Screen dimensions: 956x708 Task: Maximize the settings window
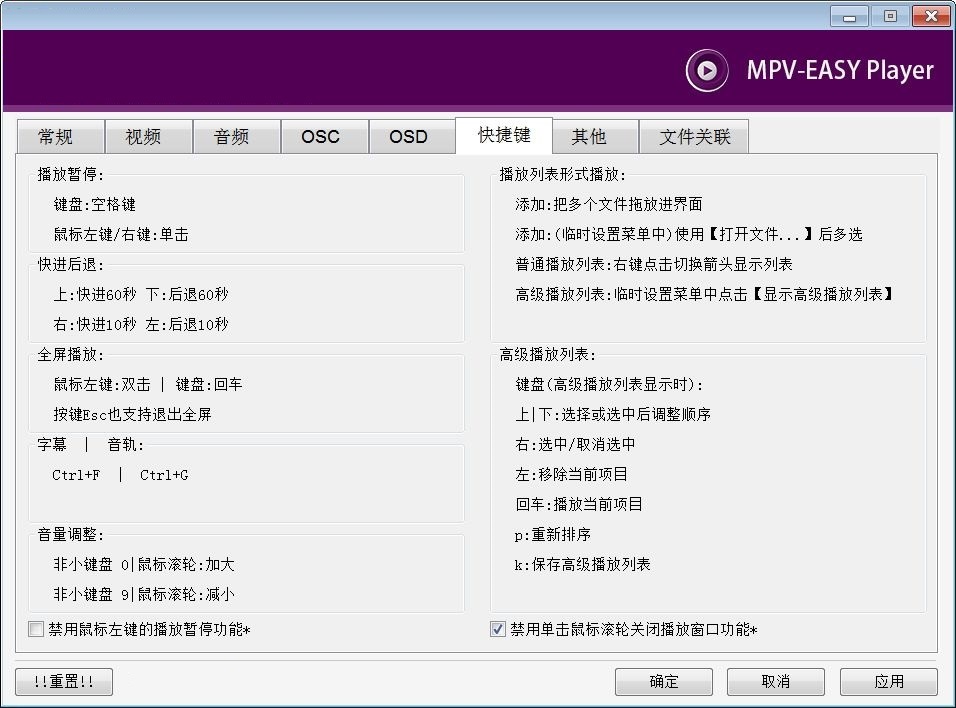tap(890, 16)
